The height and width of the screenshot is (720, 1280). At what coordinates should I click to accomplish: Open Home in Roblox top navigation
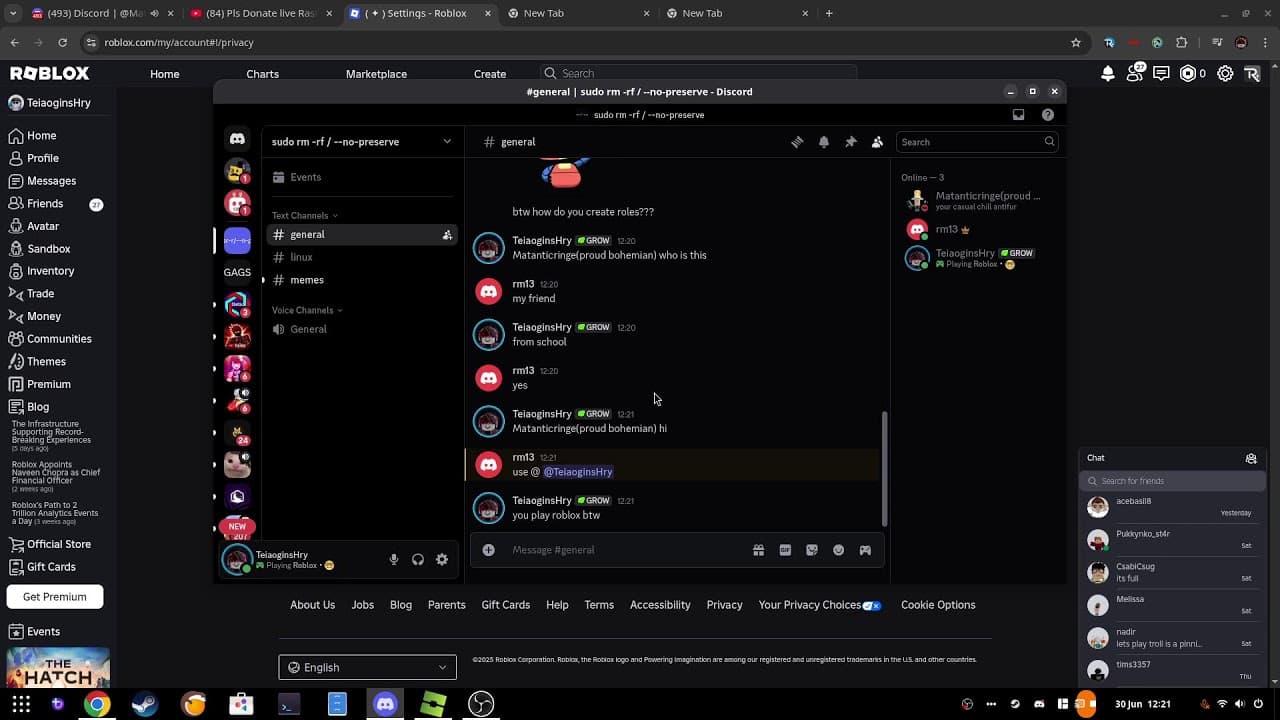click(165, 74)
